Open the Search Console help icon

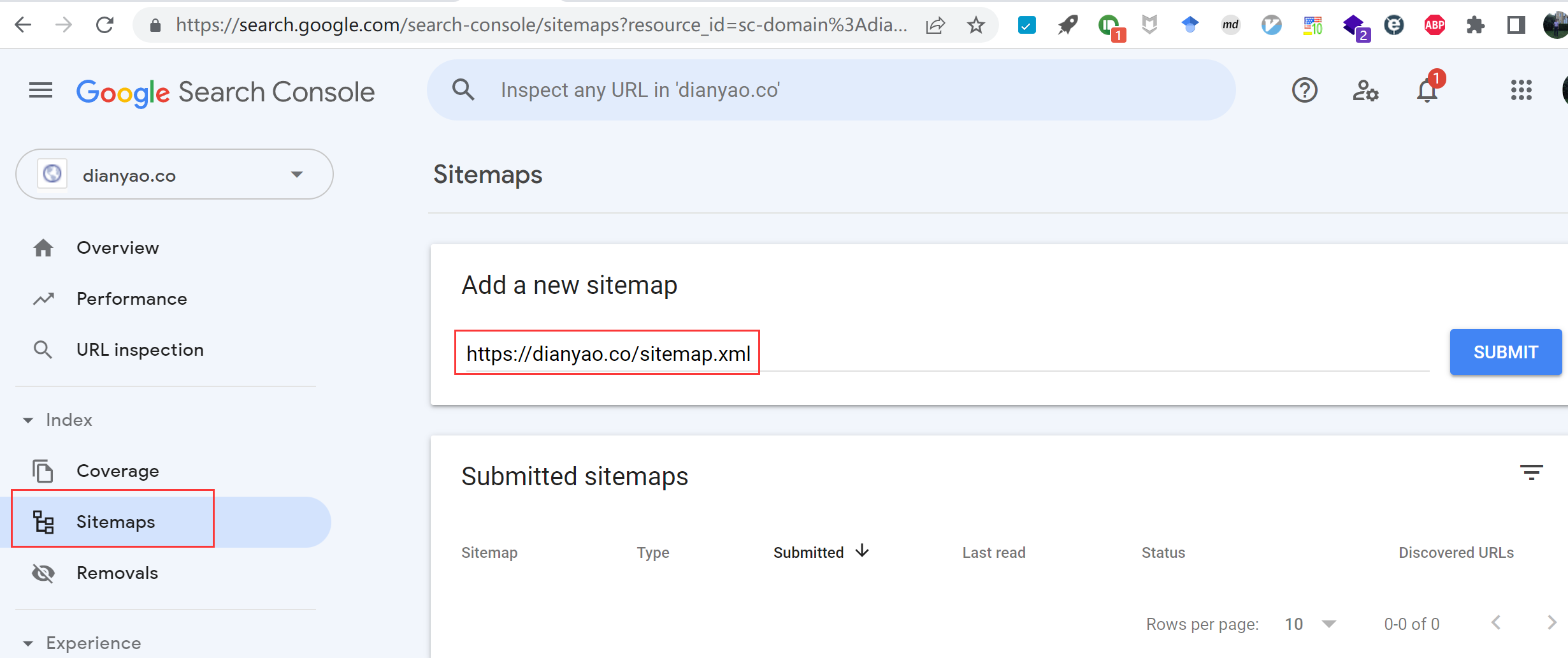[1304, 90]
